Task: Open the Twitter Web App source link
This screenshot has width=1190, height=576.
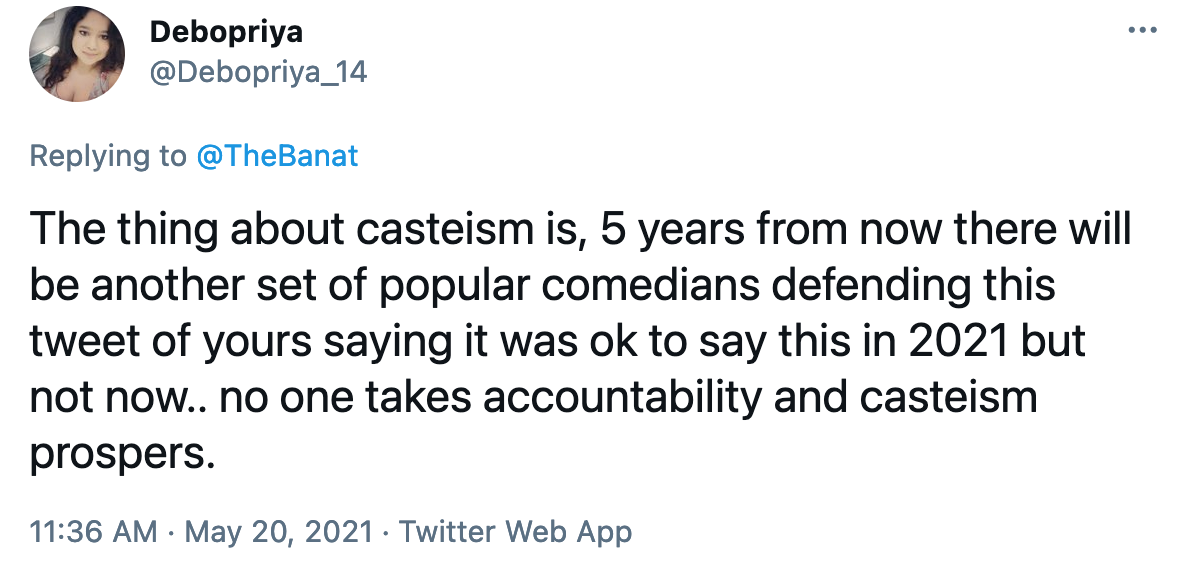Action: tap(515, 532)
